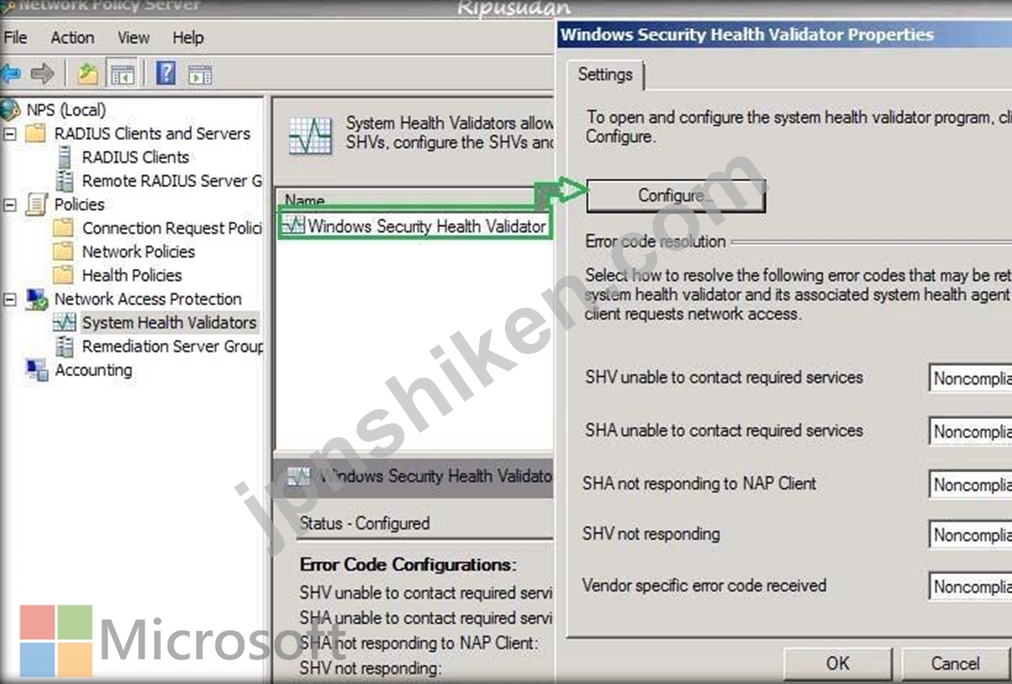Select the Windows Security Health Validator row

click(x=415, y=226)
